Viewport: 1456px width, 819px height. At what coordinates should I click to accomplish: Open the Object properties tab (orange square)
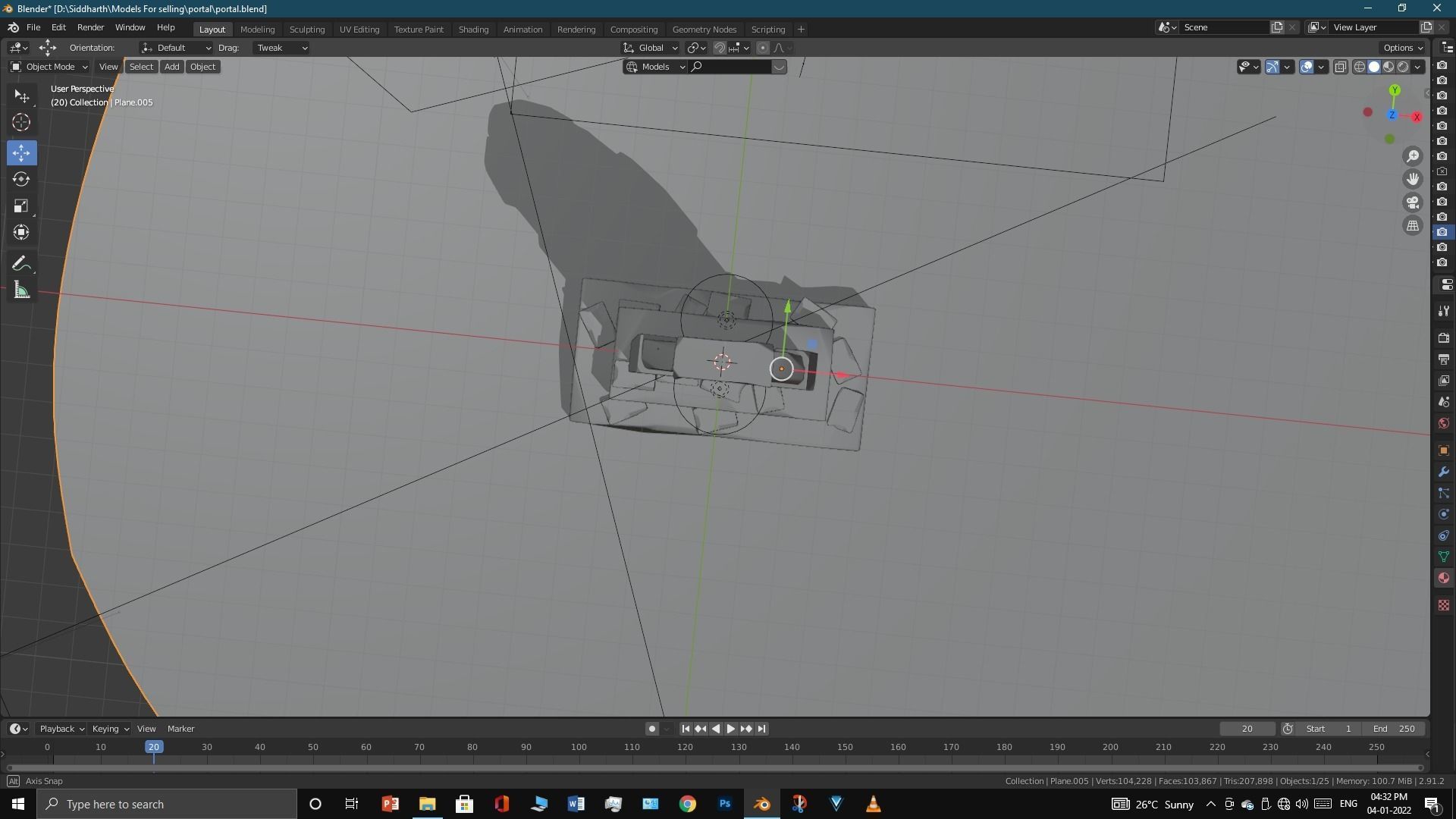(1444, 450)
